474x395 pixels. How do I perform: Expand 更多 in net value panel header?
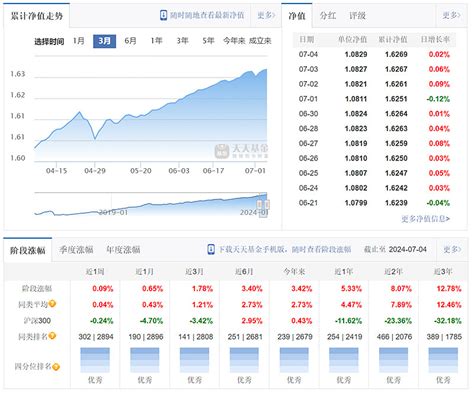coord(451,15)
